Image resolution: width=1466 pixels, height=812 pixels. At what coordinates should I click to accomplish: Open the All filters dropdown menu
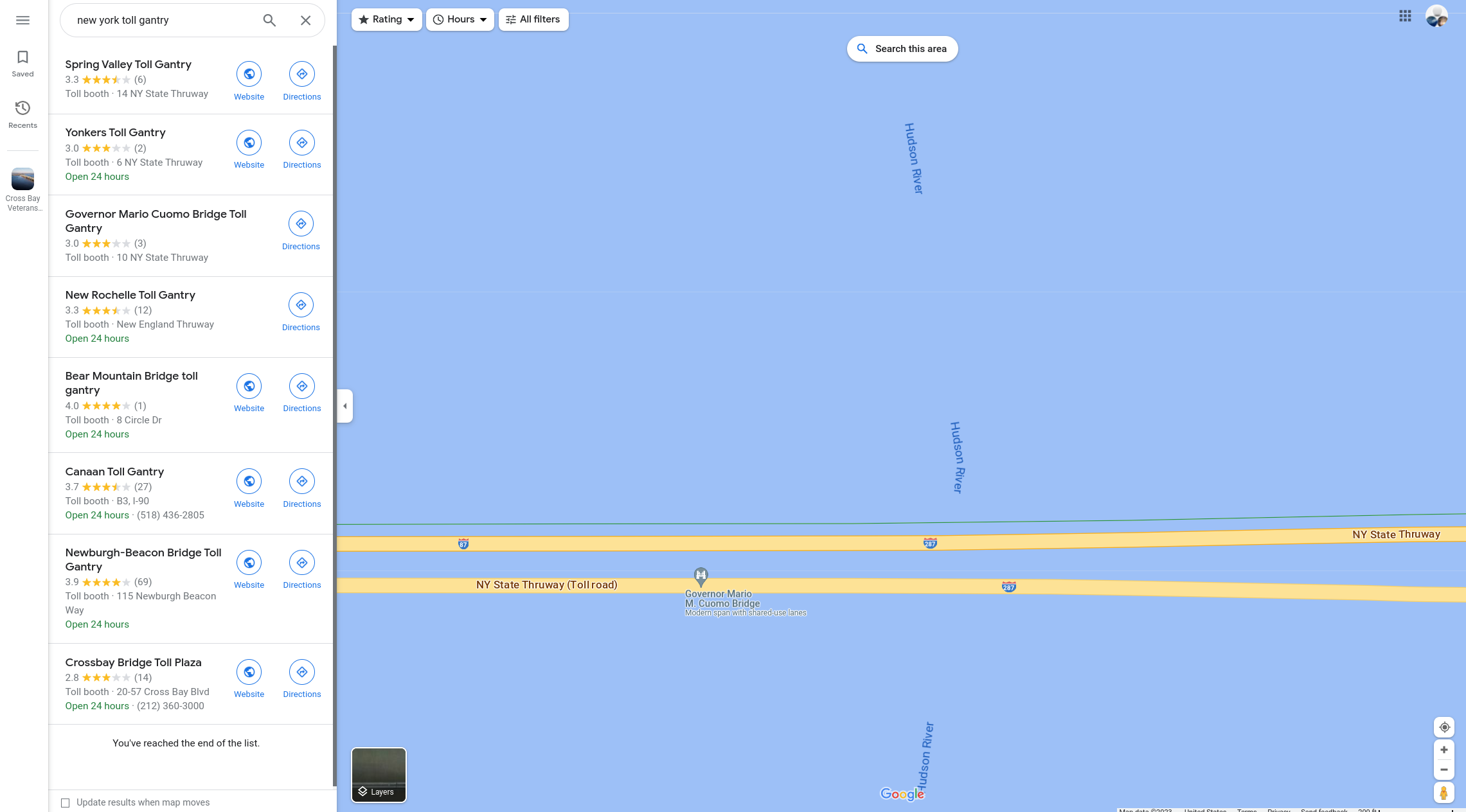[533, 20]
